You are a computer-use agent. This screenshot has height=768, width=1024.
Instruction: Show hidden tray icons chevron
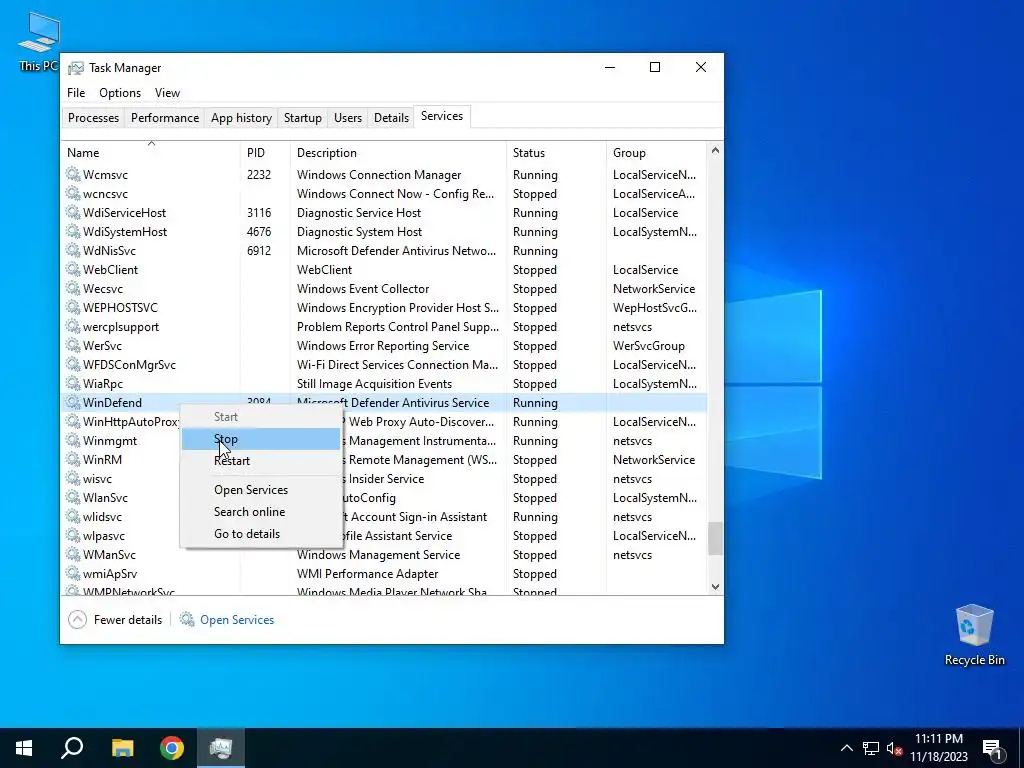pos(846,748)
